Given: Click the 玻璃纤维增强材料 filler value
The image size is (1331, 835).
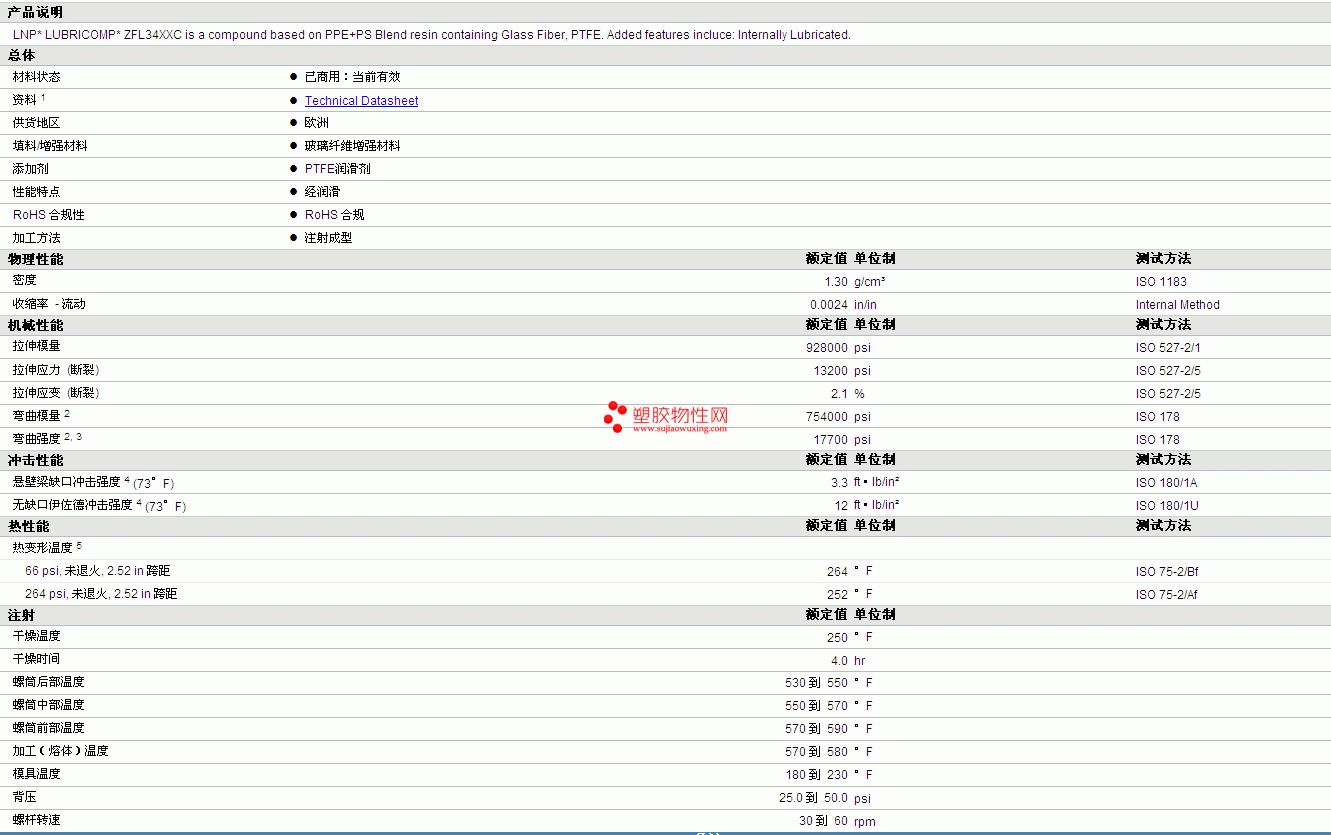Looking at the screenshot, I should [x=353, y=146].
